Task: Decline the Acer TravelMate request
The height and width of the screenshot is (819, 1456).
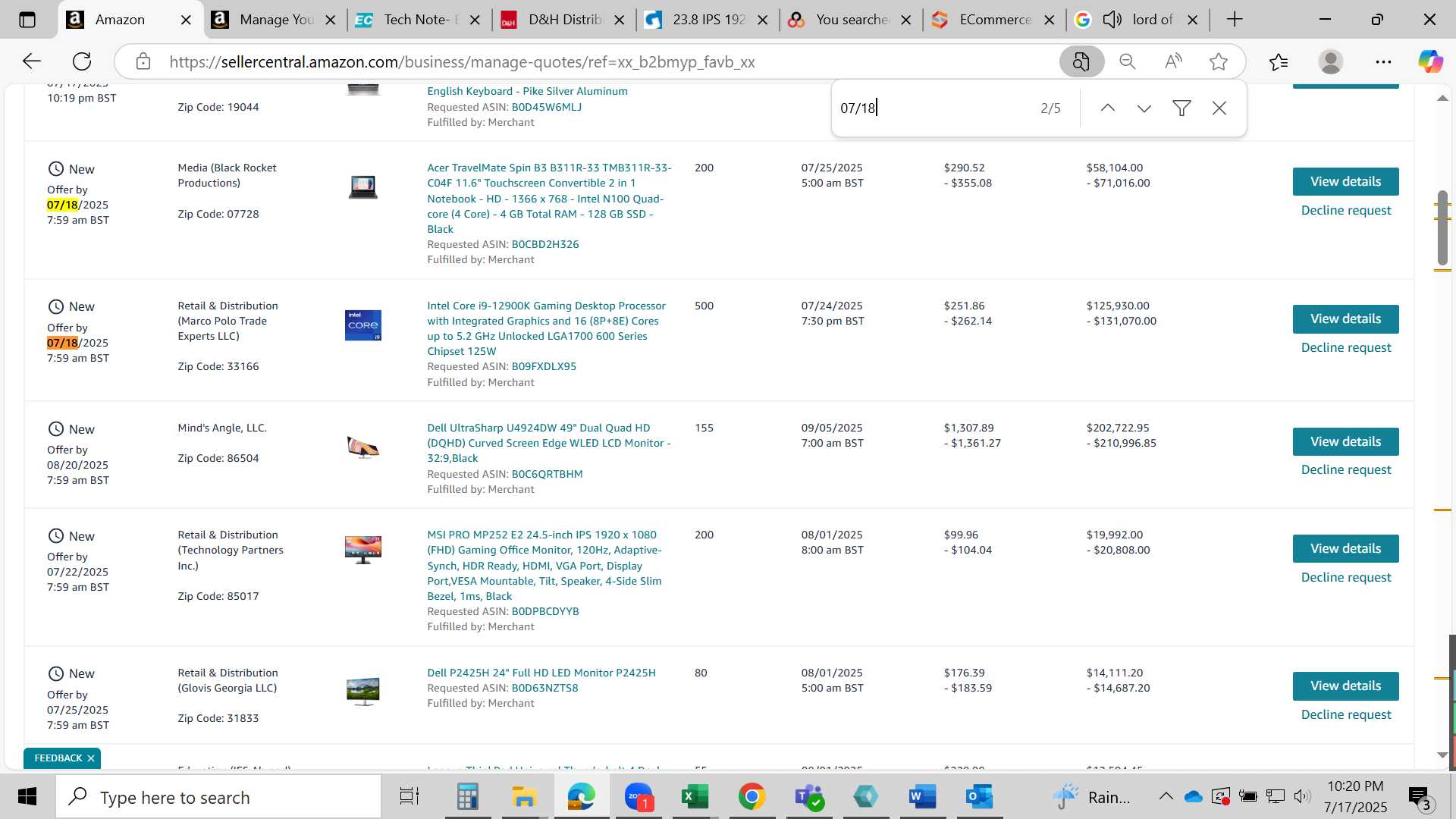Action: click(1345, 210)
